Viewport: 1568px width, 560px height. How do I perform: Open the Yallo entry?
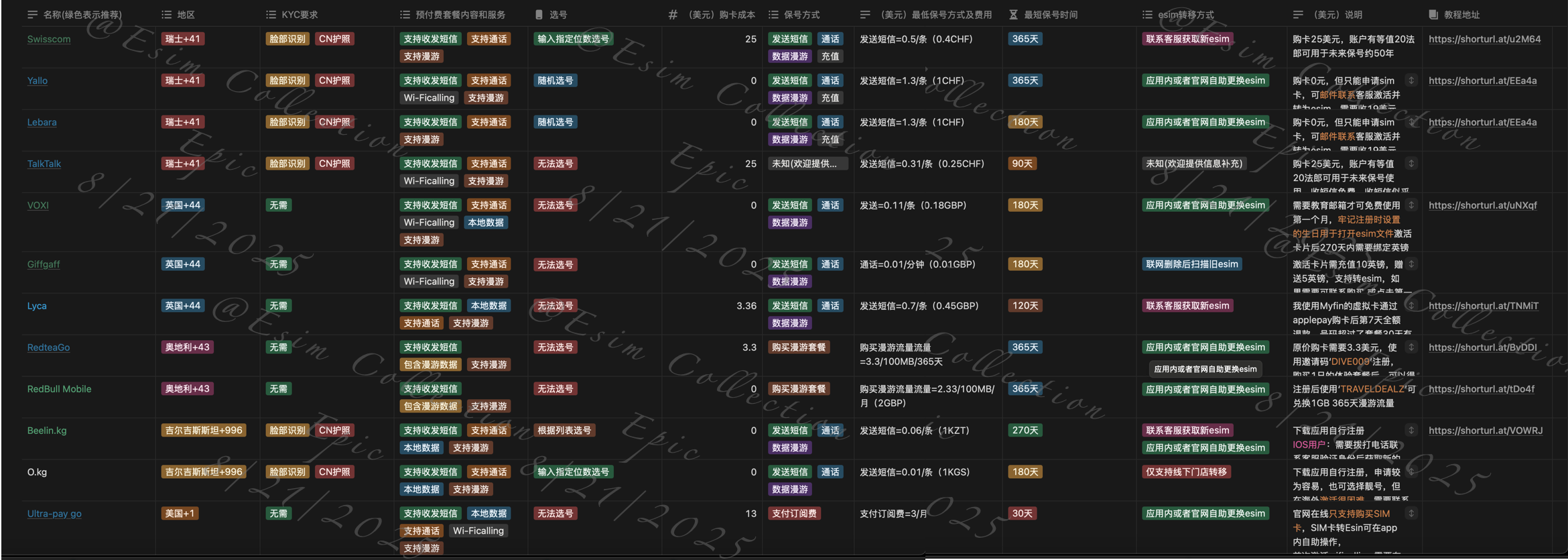tap(38, 80)
